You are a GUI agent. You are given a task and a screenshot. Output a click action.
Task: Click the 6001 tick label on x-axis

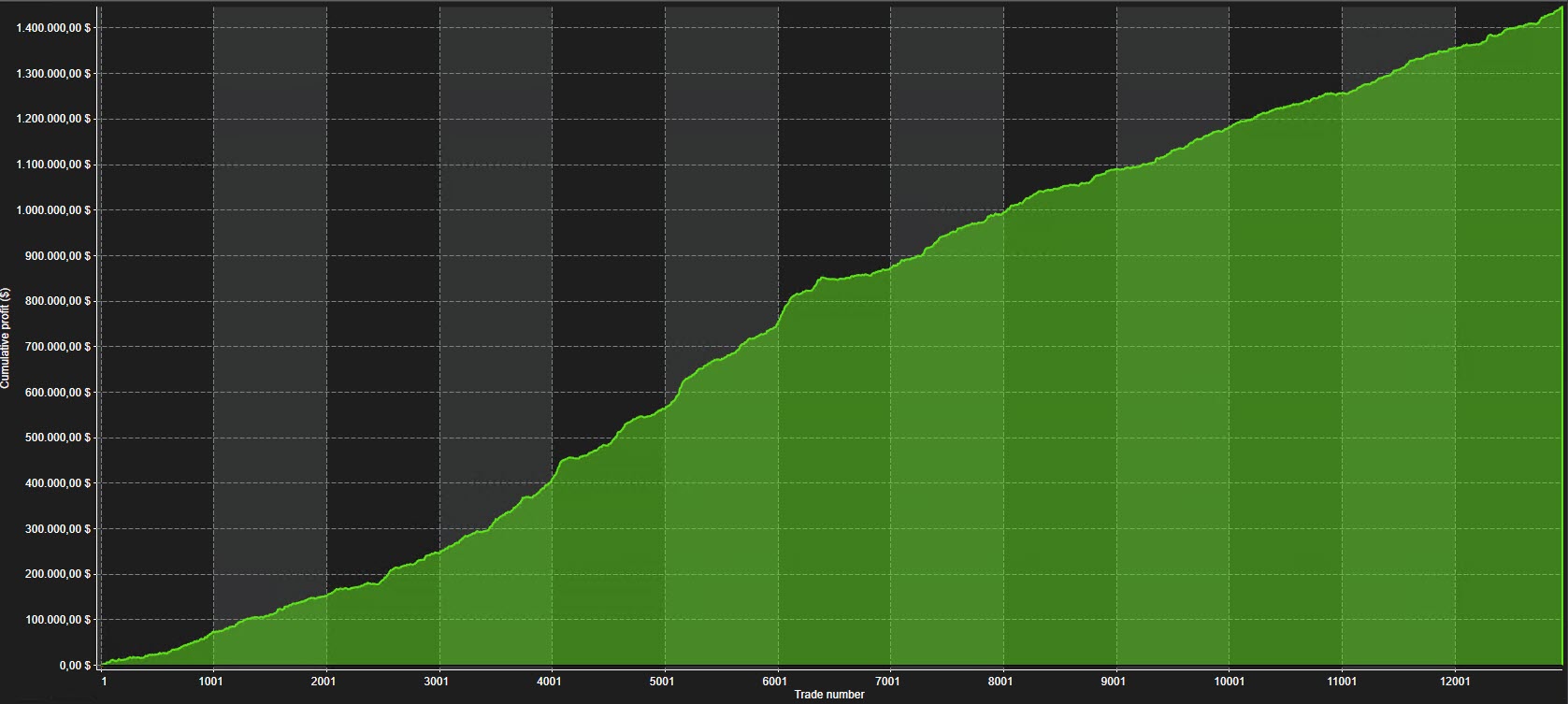777,682
